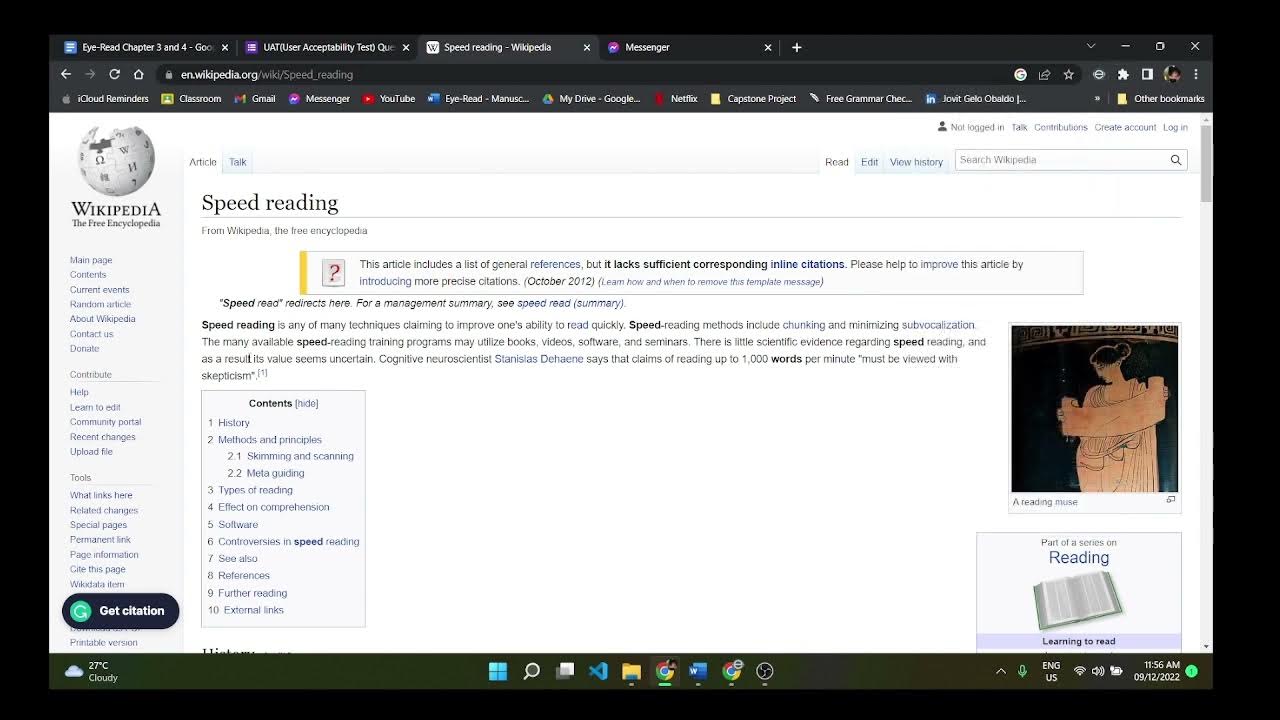
Task: Open the Chrome profile avatar
Action: tap(1172, 74)
